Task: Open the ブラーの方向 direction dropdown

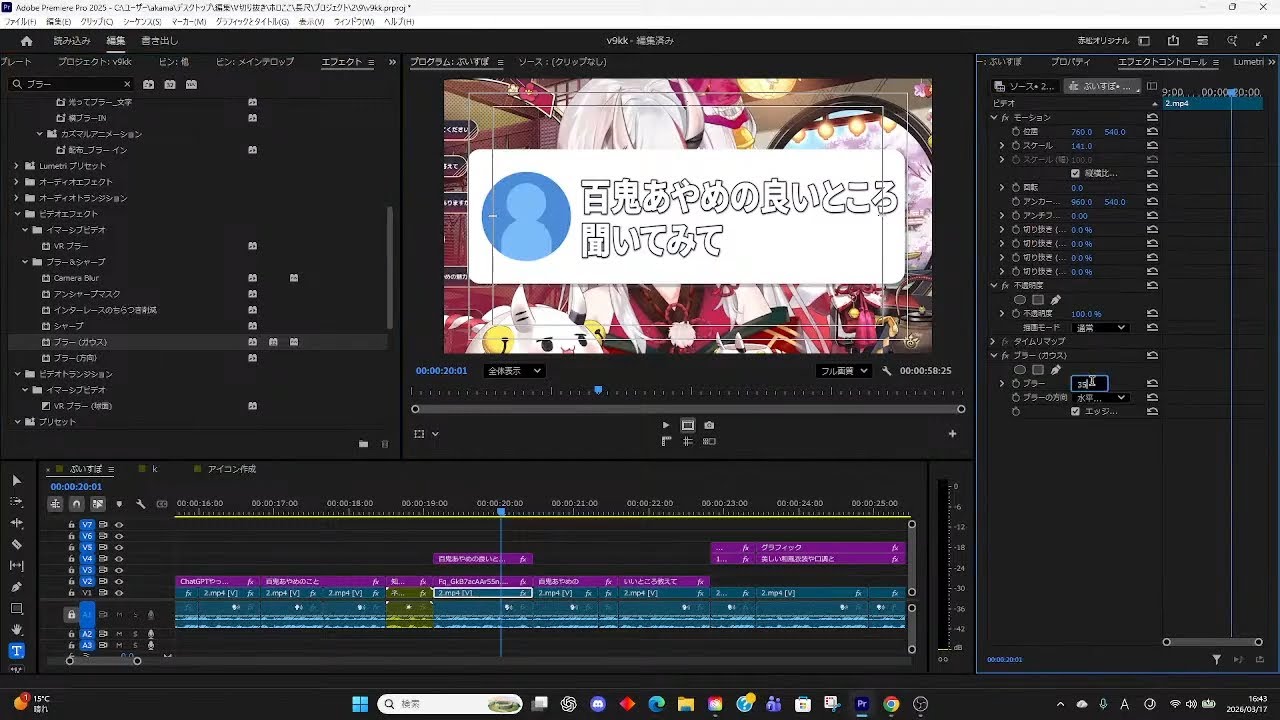Action: 1100,398
